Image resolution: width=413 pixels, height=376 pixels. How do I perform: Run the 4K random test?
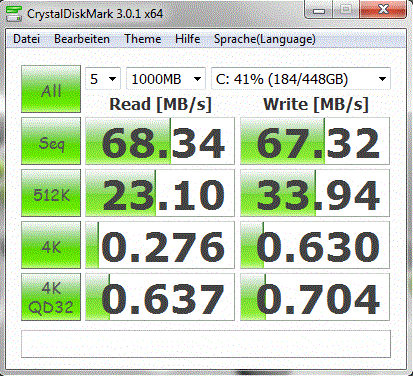click(51, 245)
